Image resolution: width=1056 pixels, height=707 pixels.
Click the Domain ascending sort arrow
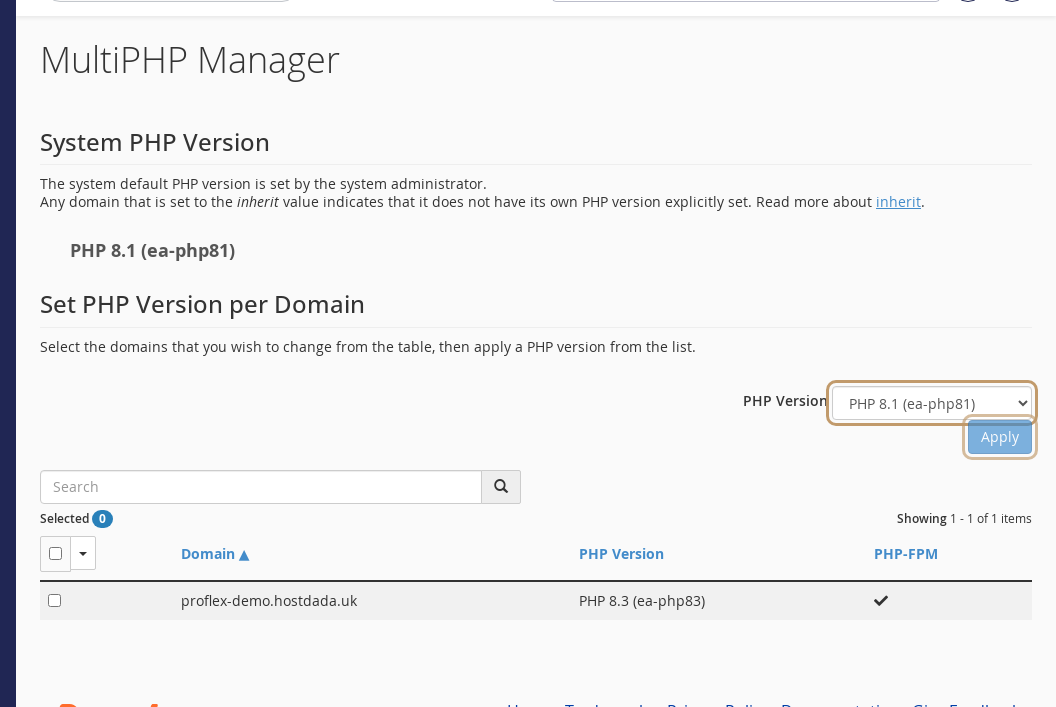[x=244, y=555]
